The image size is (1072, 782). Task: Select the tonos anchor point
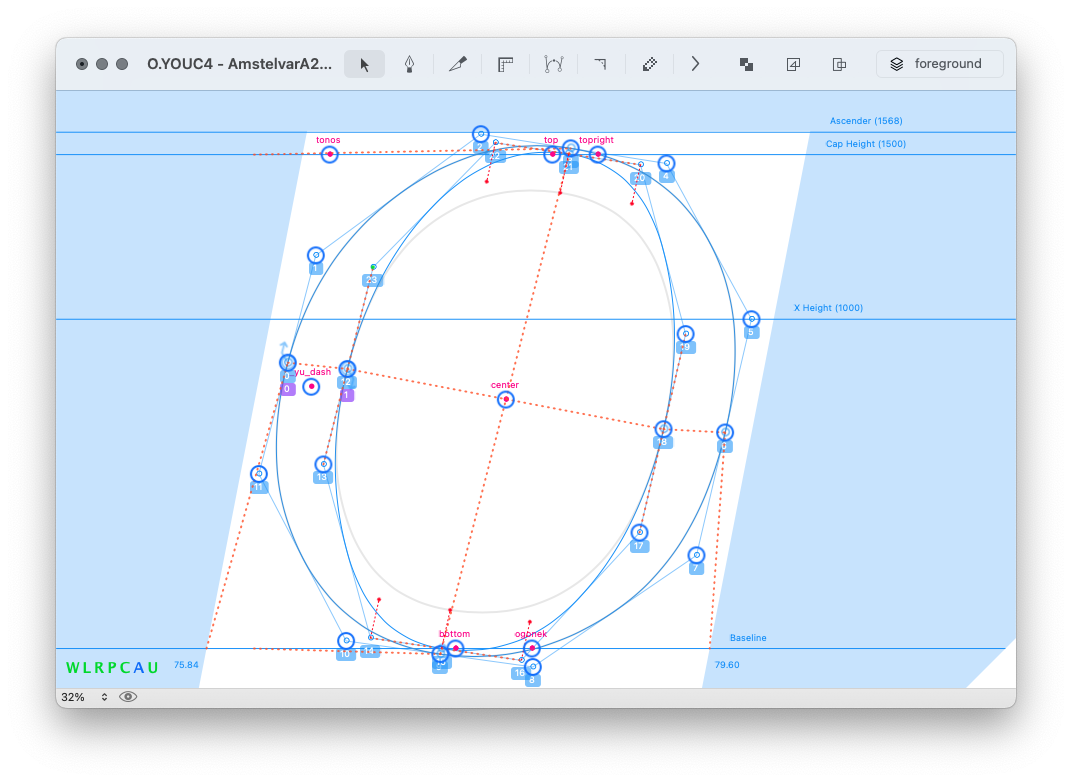coord(330,154)
